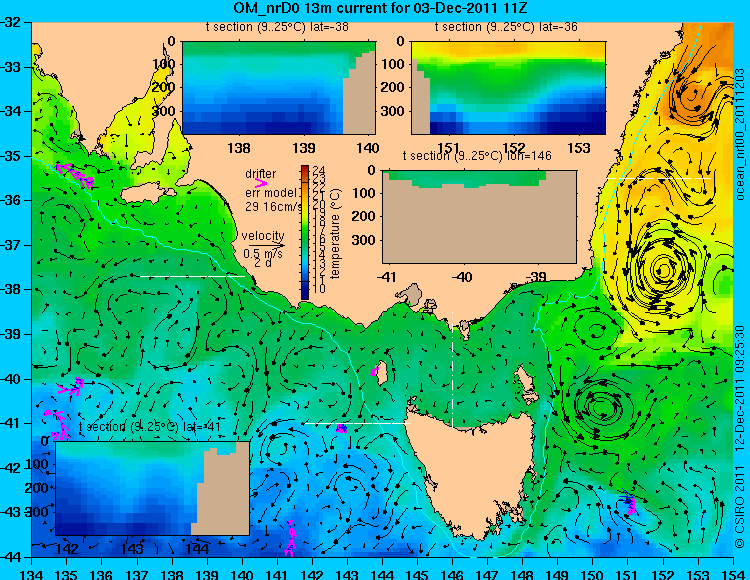This screenshot has height=580, width=750.
Task: Click the '29 16cm/s' error value text
Action: [x=273, y=207]
